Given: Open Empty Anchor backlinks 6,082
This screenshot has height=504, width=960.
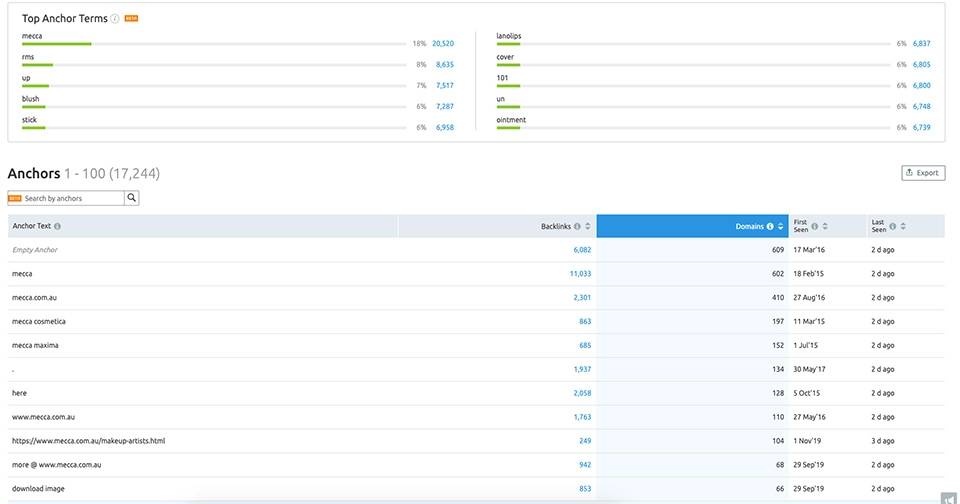Looking at the screenshot, I should pyautogui.click(x=582, y=250).
